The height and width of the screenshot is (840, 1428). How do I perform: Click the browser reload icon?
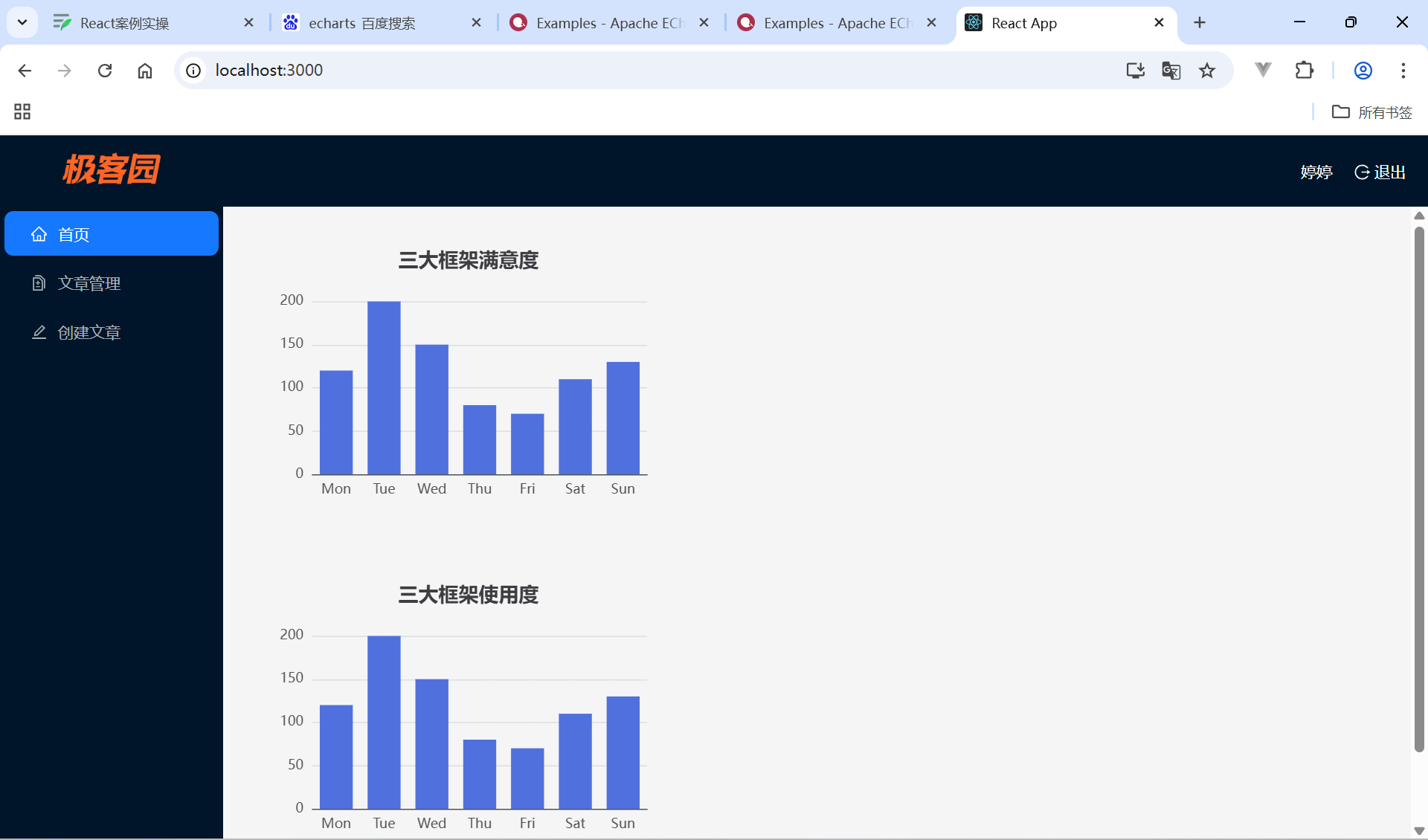(105, 71)
